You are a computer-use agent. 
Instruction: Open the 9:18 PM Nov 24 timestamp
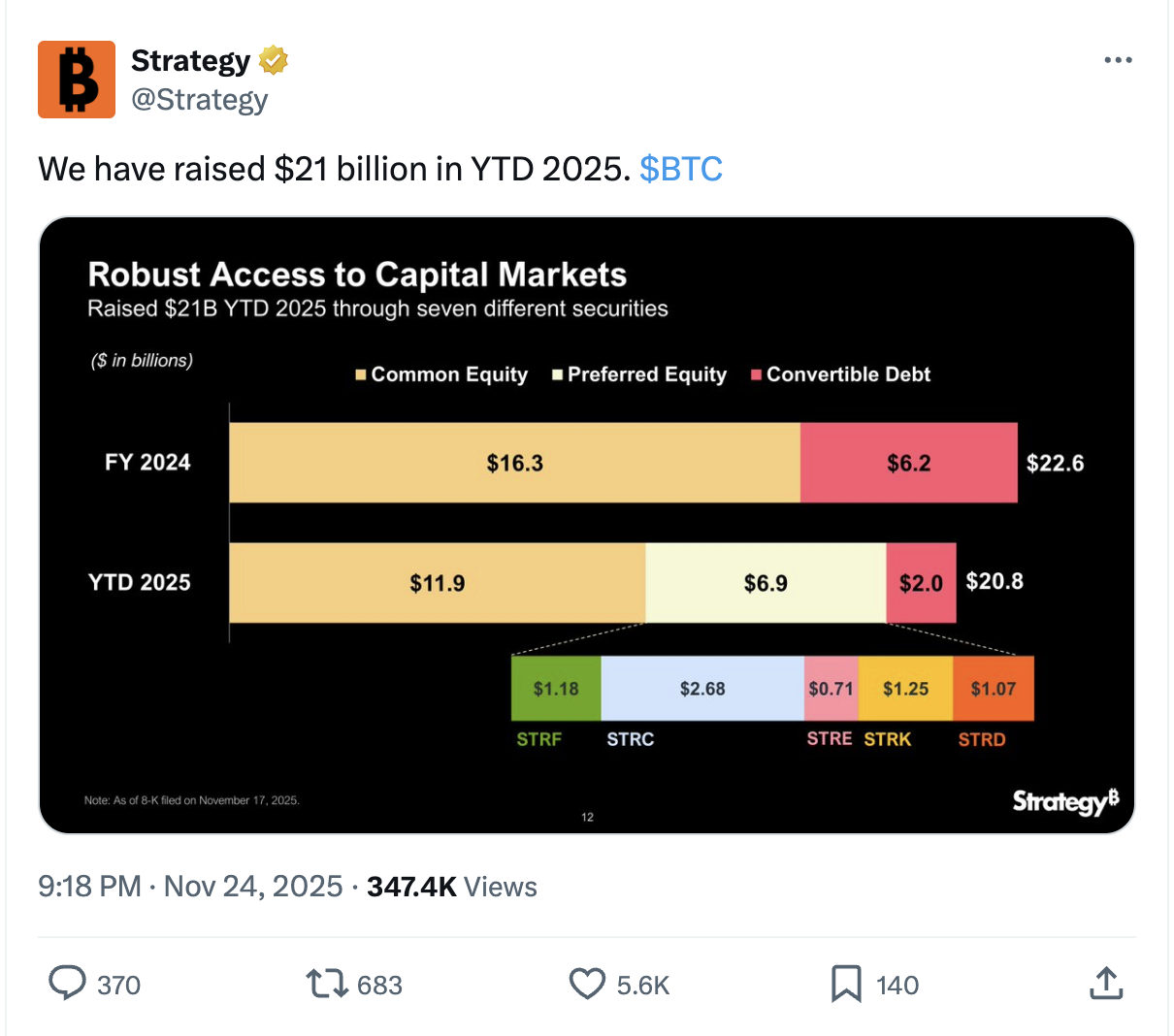click(x=190, y=887)
